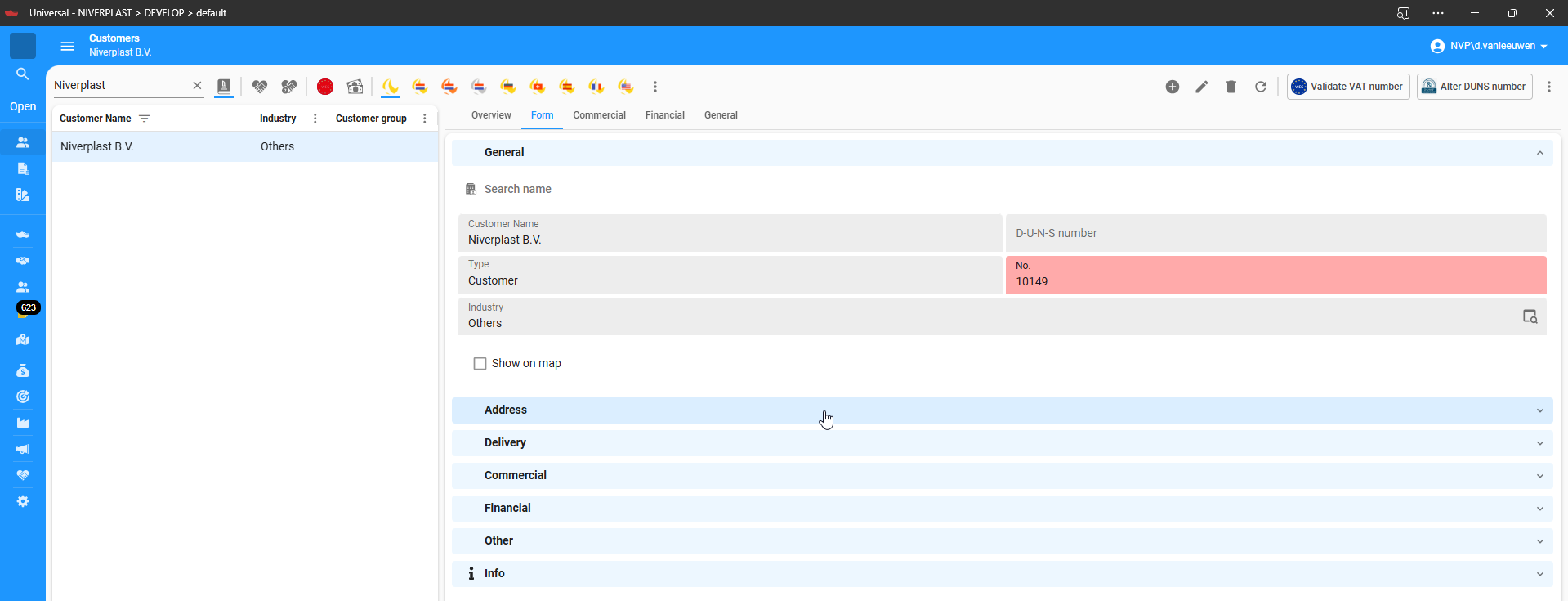Switch to the General tab
The image size is (1568, 601).
pyautogui.click(x=721, y=115)
